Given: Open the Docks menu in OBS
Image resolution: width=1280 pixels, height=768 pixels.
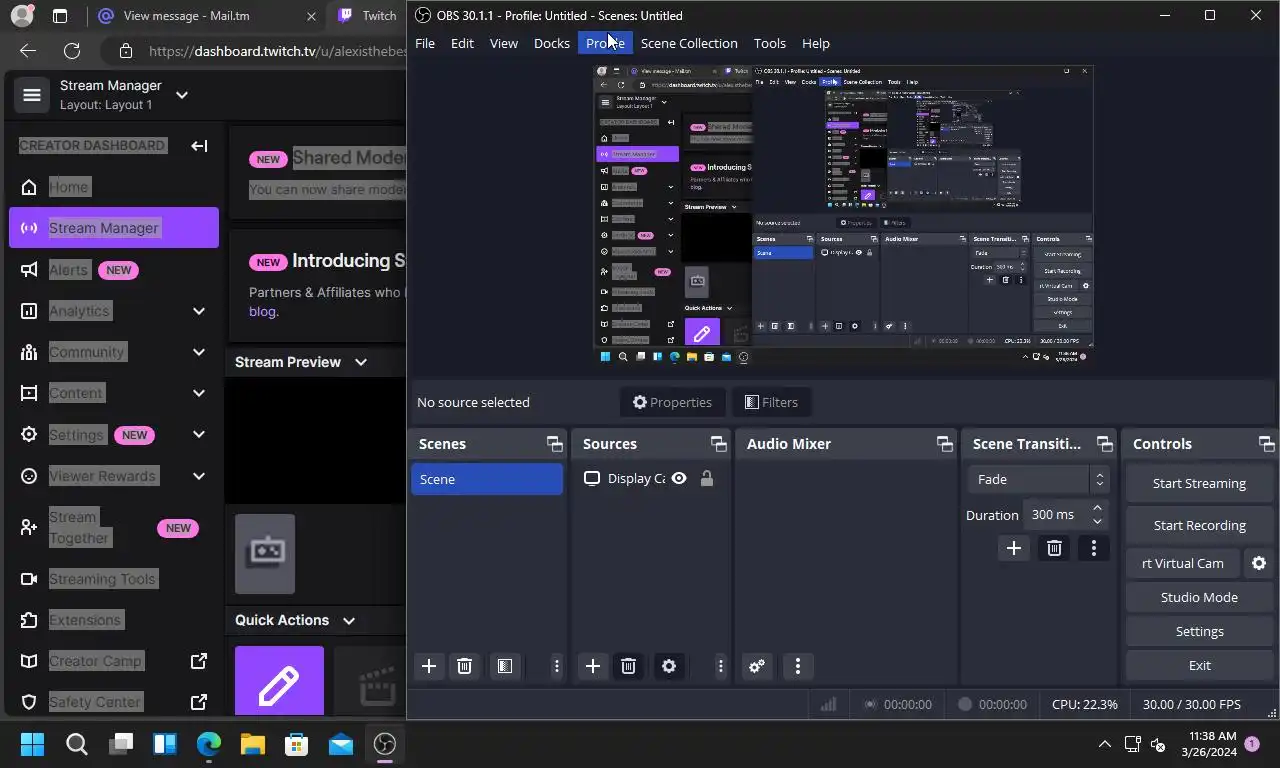Looking at the screenshot, I should (551, 43).
